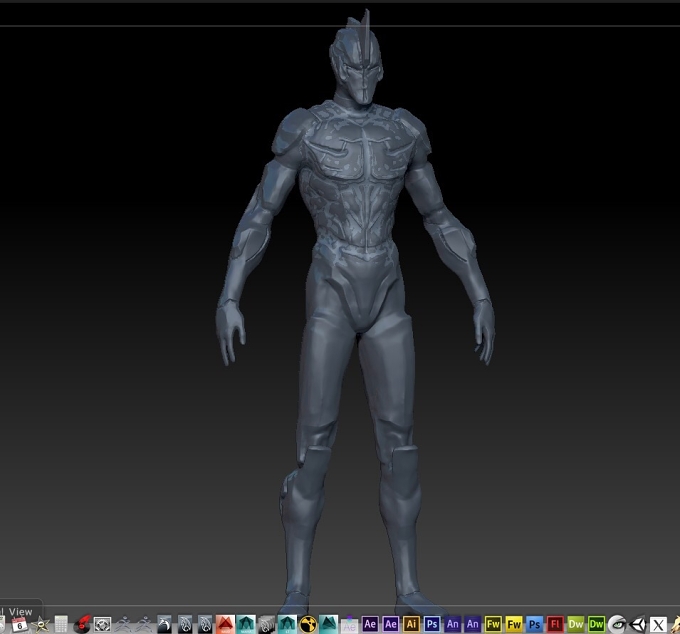Image resolution: width=680 pixels, height=634 pixels.
Task: Click the green eye application icon
Action: click(x=617, y=624)
